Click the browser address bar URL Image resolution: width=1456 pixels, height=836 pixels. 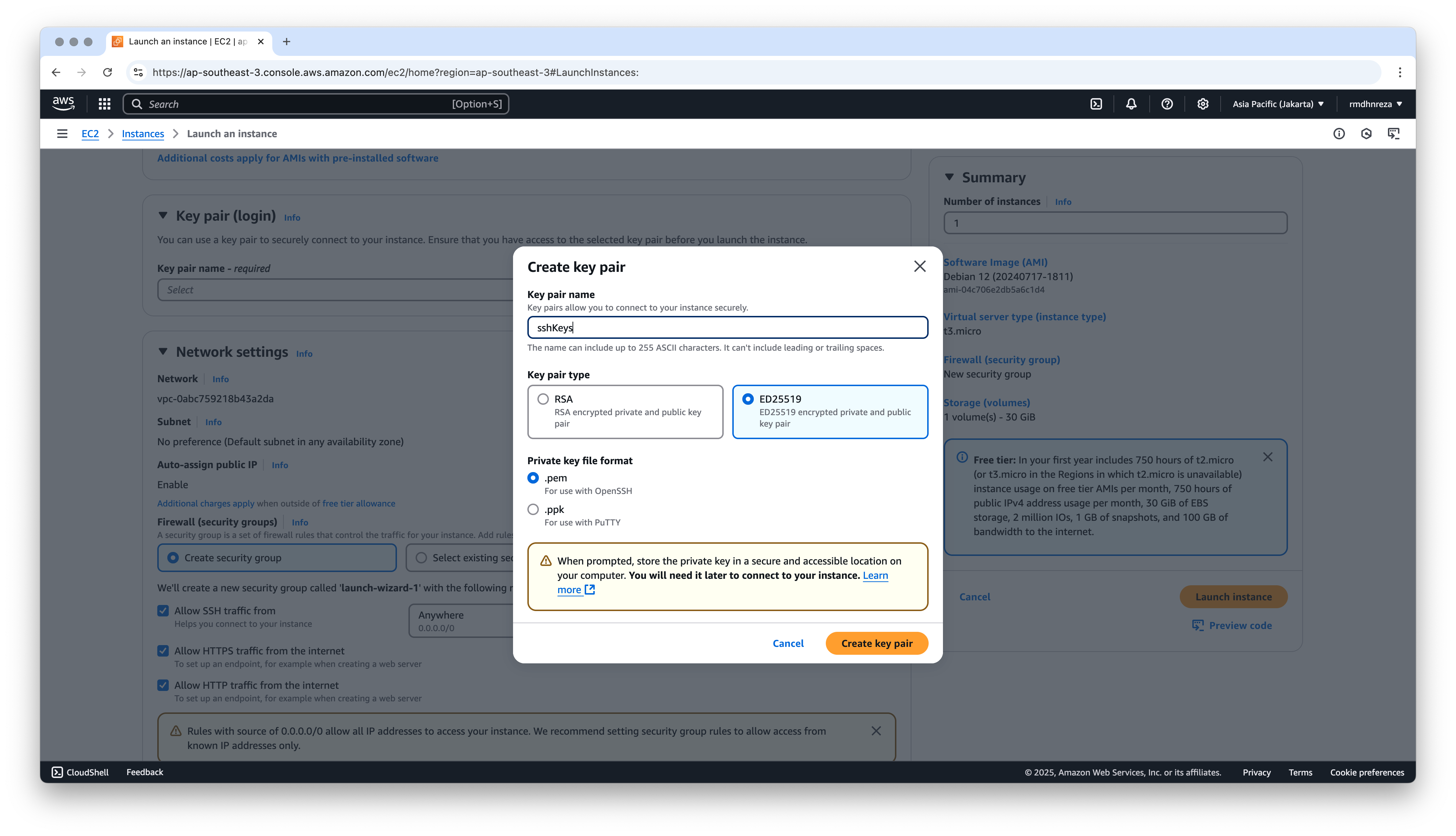(x=395, y=72)
